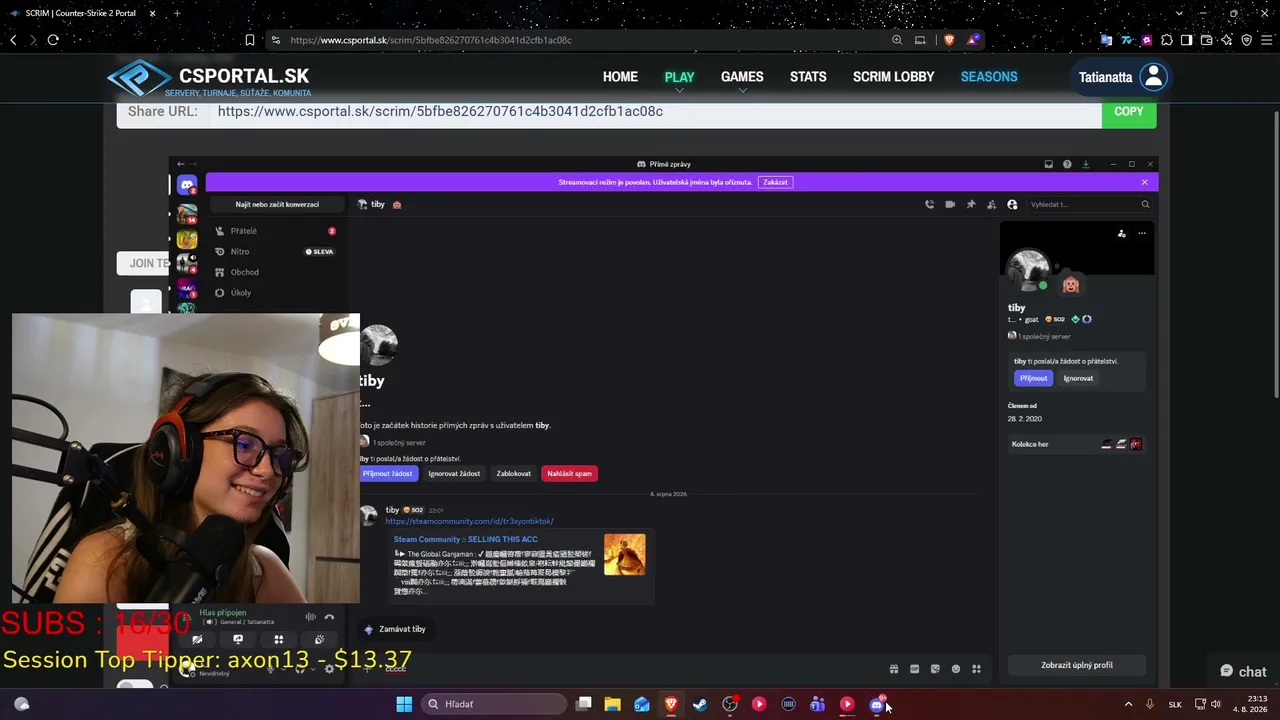
Task: Click the green Discord update download icon
Action: (1086, 164)
